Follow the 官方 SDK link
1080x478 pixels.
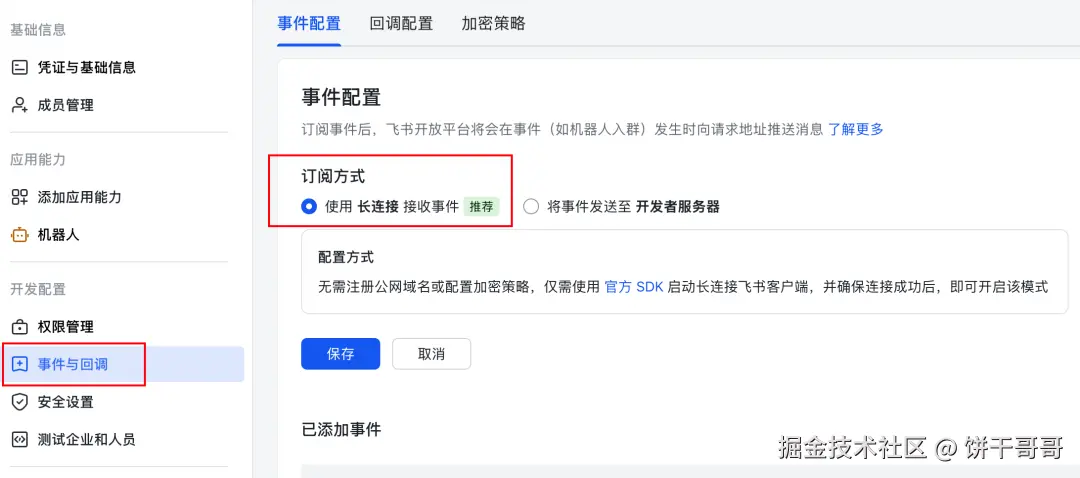click(627, 286)
